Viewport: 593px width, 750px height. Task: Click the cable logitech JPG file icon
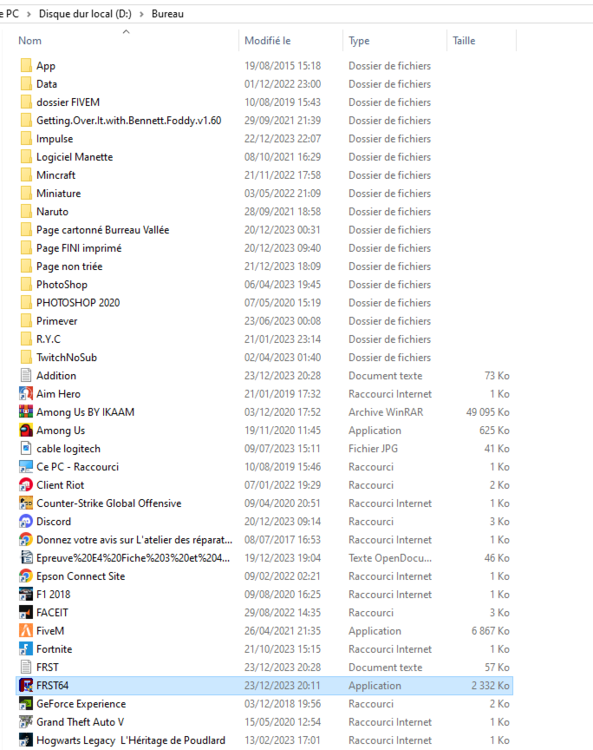pos(26,448)
